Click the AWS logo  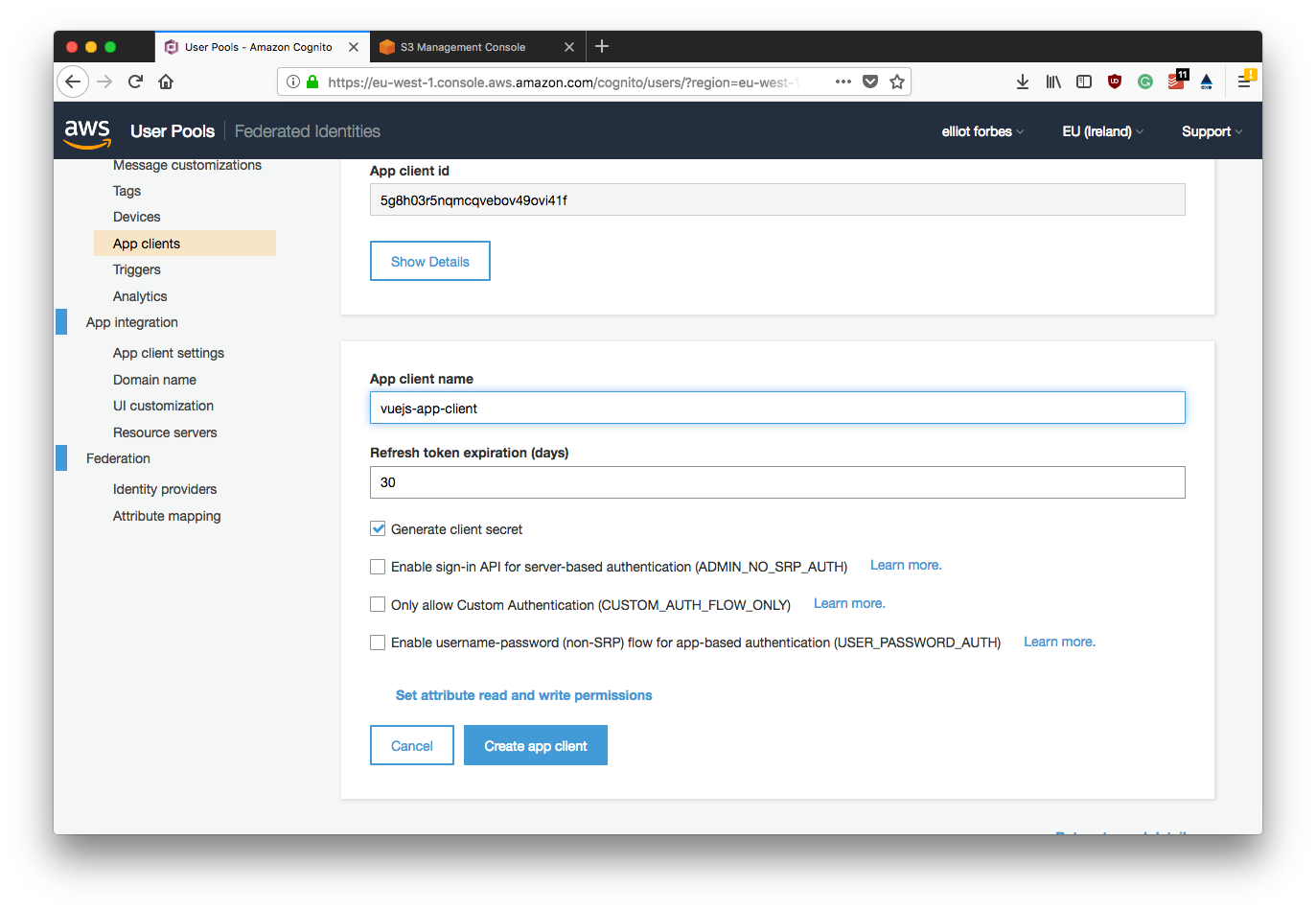(87, 133)
